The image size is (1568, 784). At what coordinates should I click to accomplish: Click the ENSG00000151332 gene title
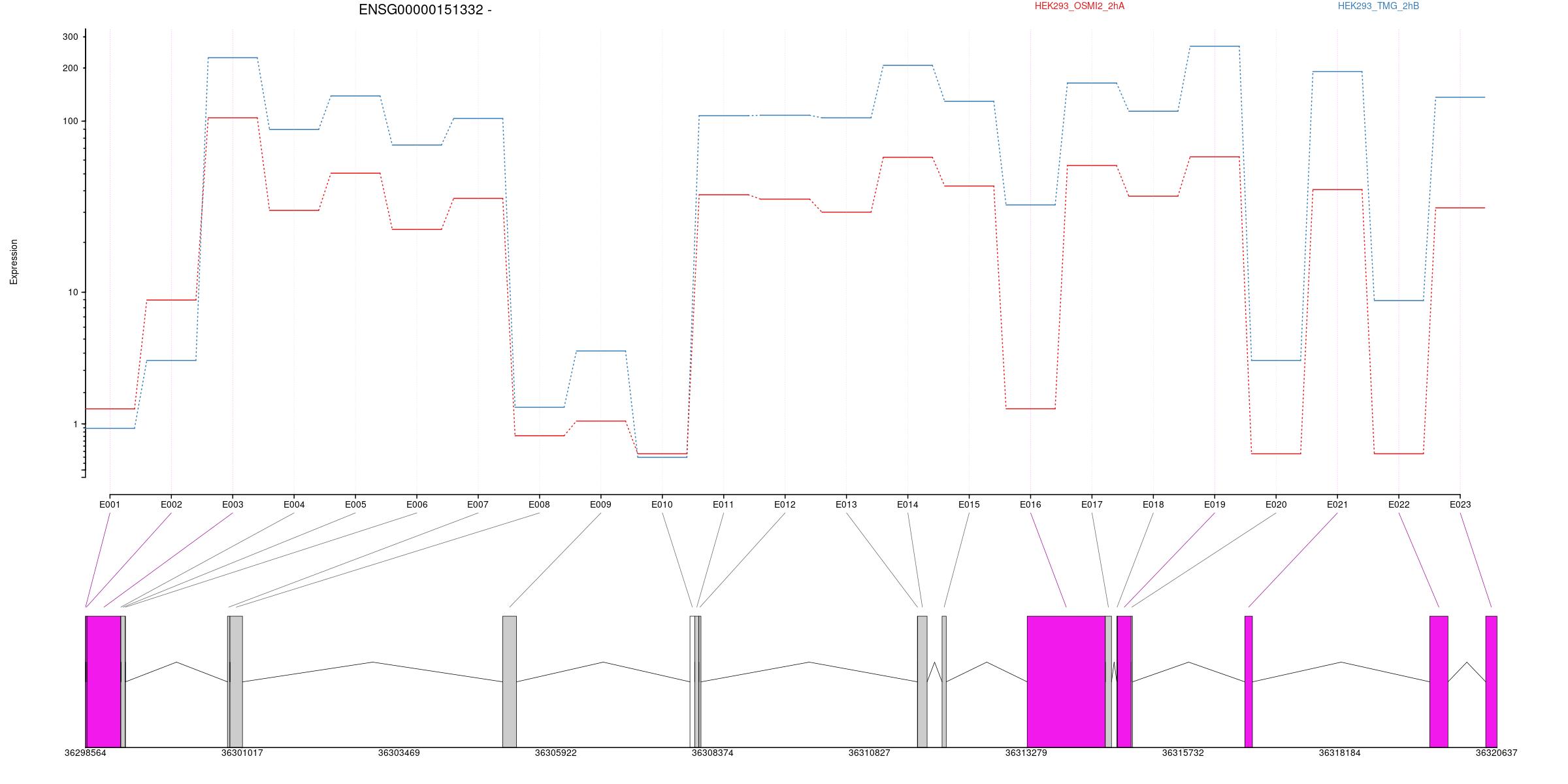pos(425,10)
